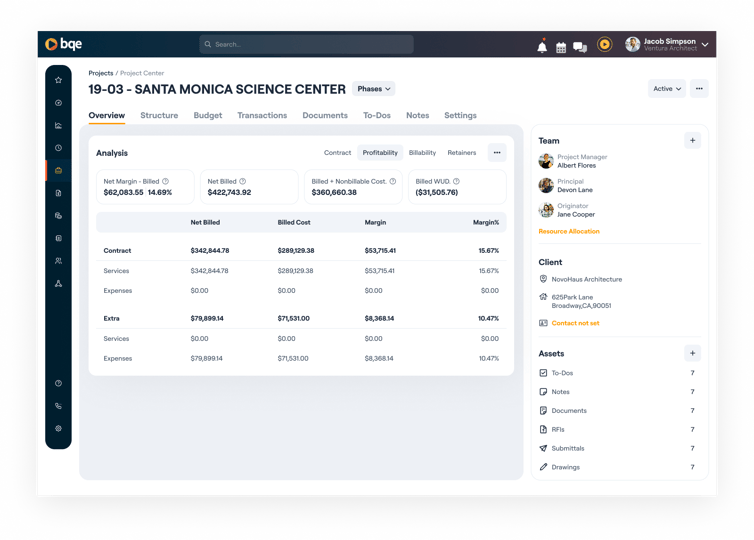754x540 pixels.
Task: Open the payments coins icon in sidebar
Action: 58,216
